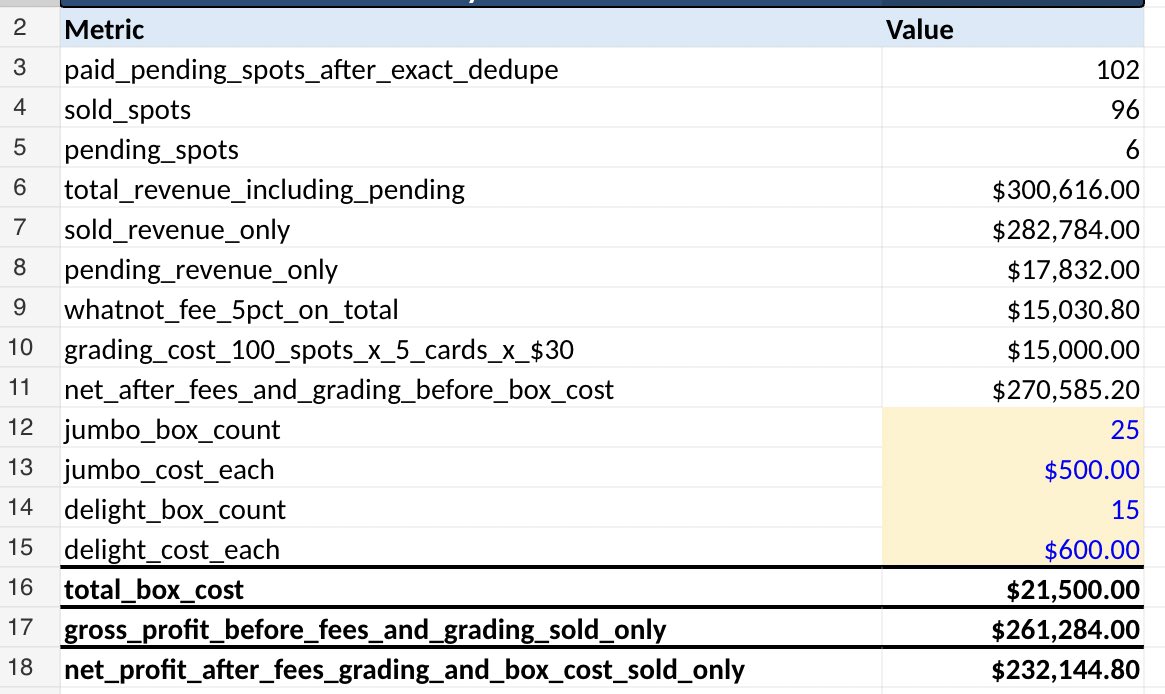This screenshot has width=1165, height=694.
Task: Select cell 'total_revenue_including_pending'
Action: [x=471, y=188]
